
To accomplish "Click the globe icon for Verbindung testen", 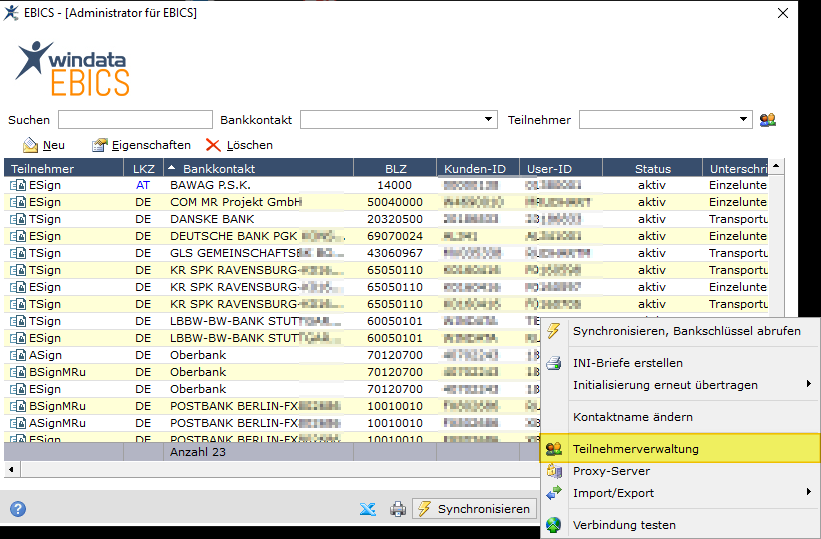I will tap(553, 525).
